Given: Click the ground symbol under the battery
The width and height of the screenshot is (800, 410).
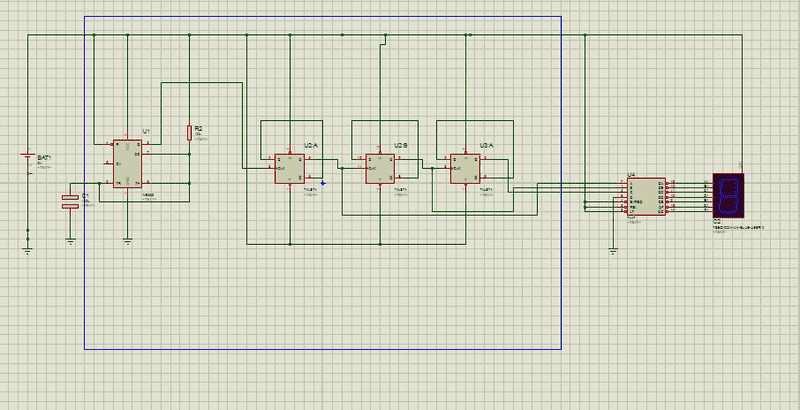Looking at the screenshot, I should coord(27,249).
